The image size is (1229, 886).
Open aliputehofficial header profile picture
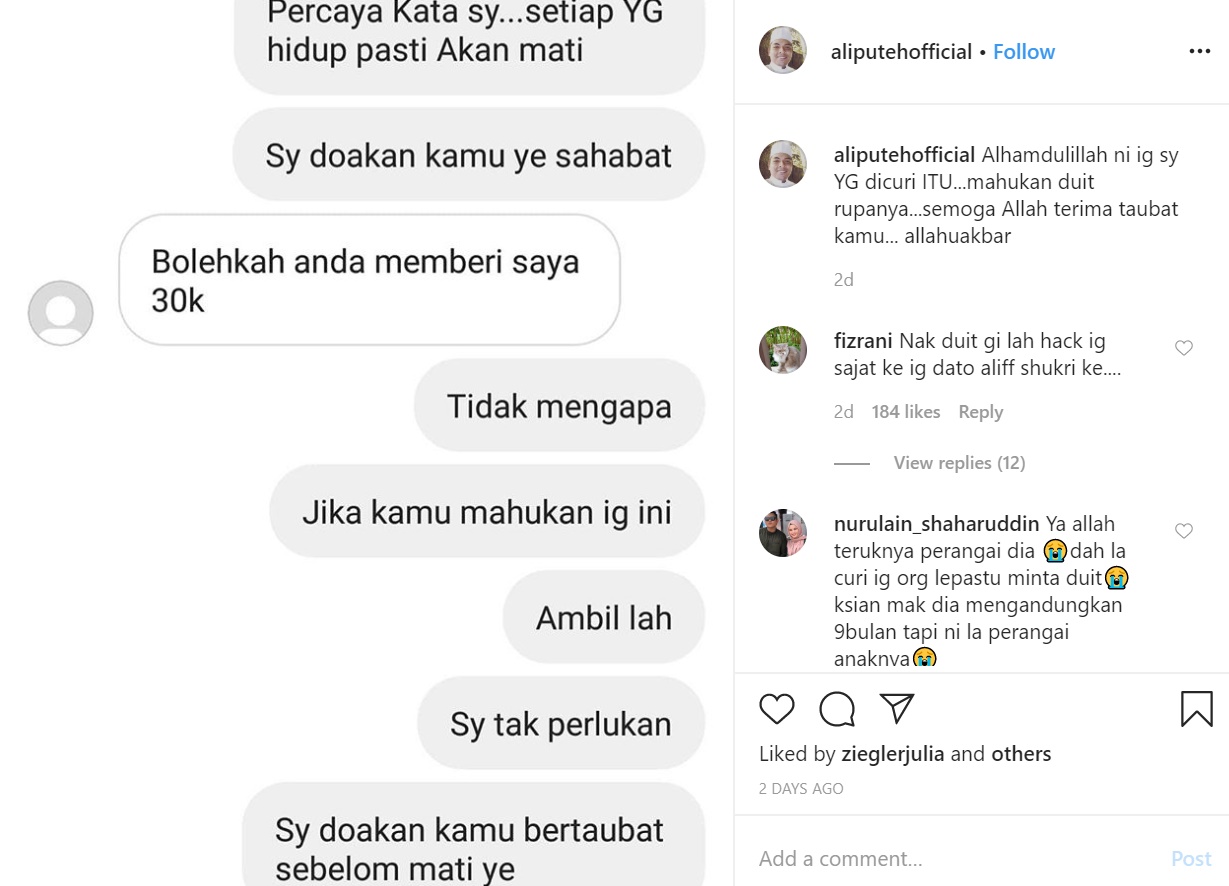783,51
